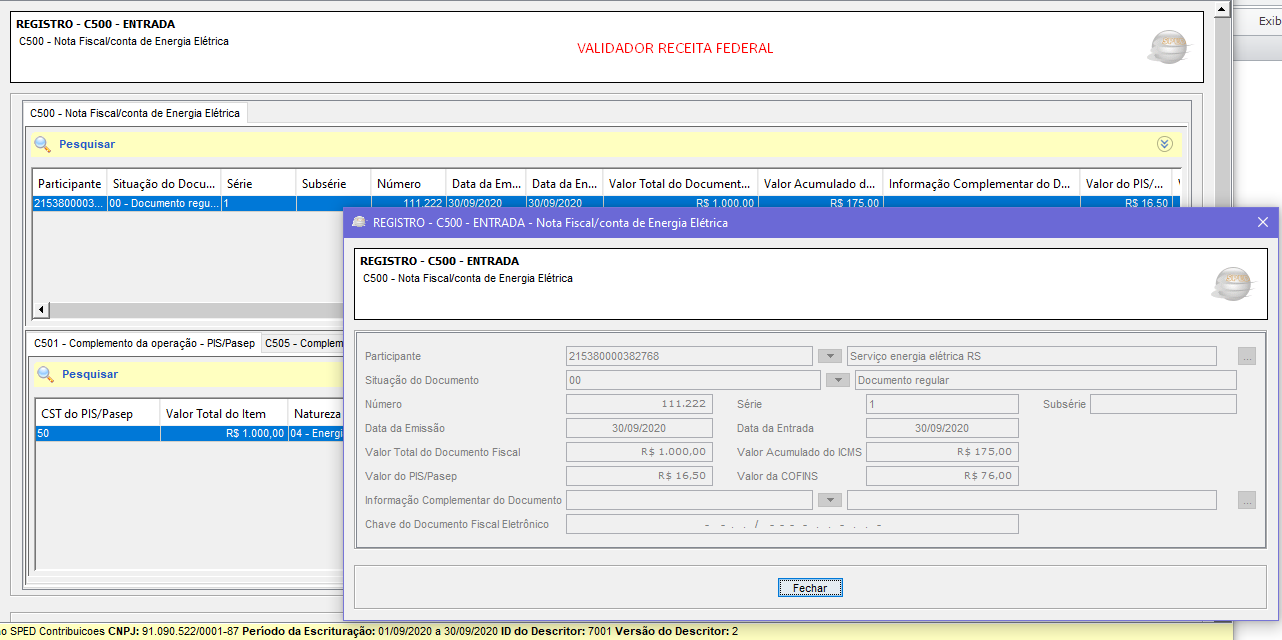Open Participante lookup ellipsis button

[1246, 356]
